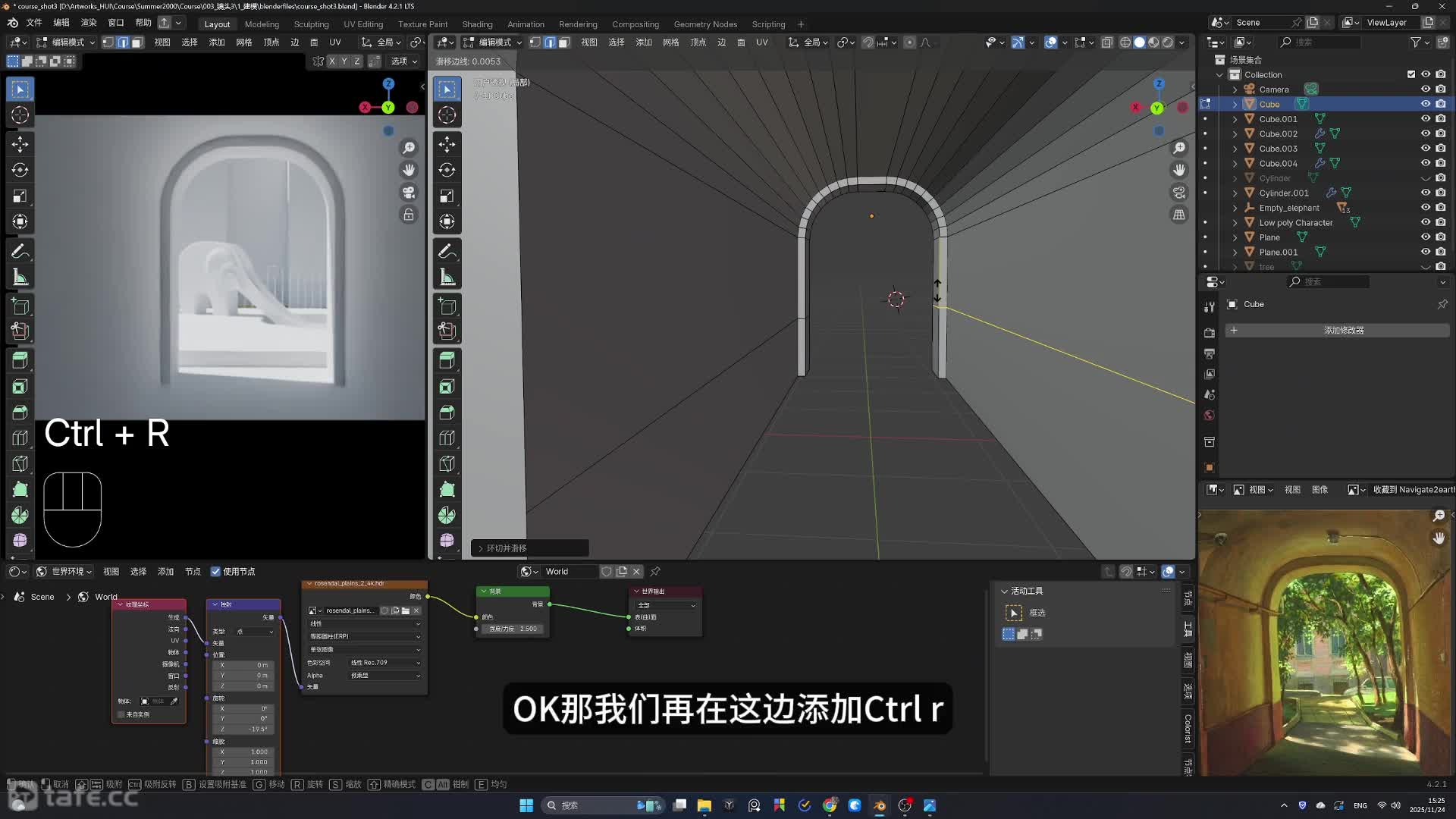Select the Rotate tool in left viewport toolbar
1456x819 pixels.
20,170
